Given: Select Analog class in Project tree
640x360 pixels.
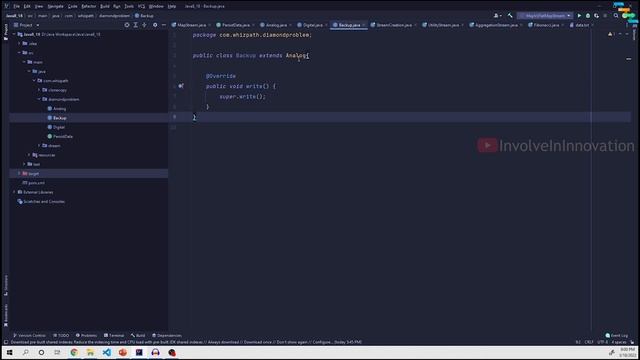Looking at the screenshot, I should coord(57,109).
